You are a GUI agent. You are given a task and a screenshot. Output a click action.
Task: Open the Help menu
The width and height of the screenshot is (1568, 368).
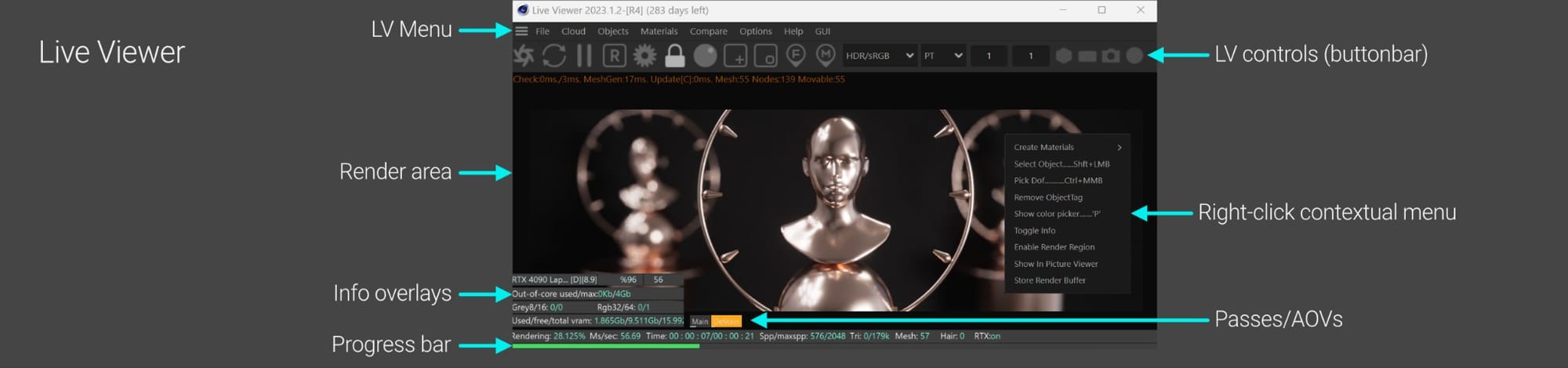pos(793,31)
